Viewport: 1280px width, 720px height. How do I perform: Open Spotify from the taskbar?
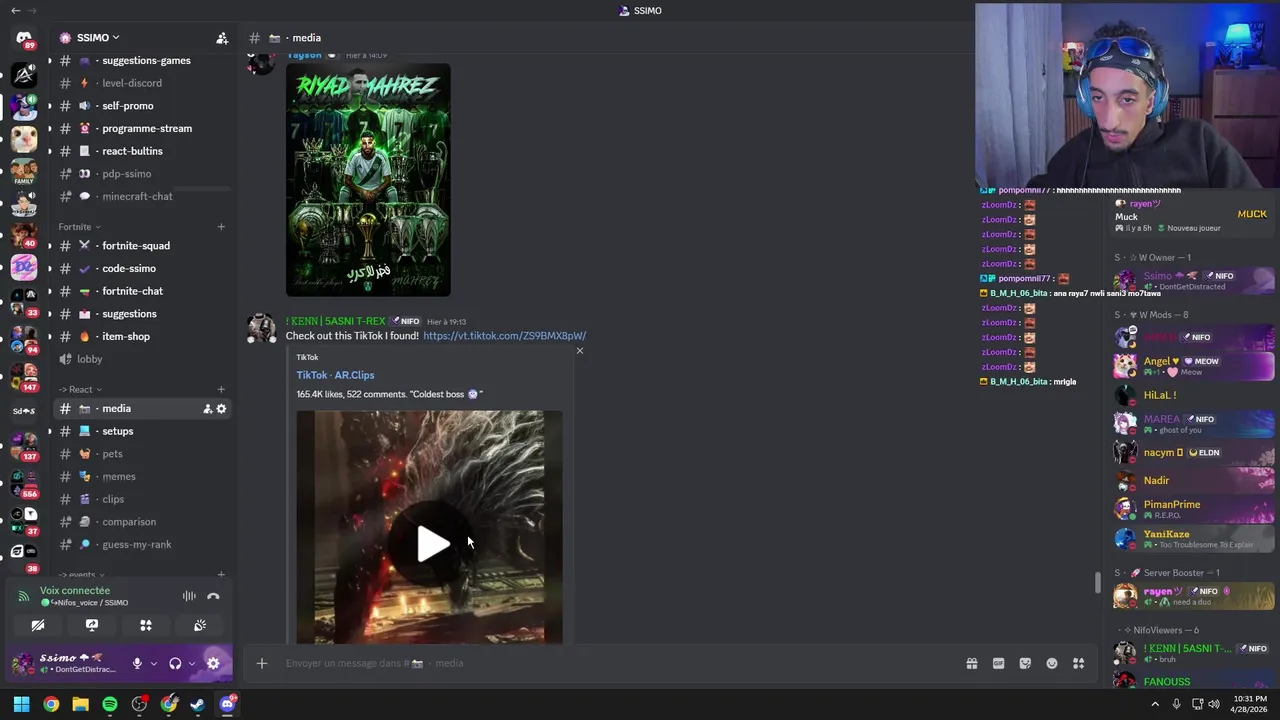click(x=110, y=704)
